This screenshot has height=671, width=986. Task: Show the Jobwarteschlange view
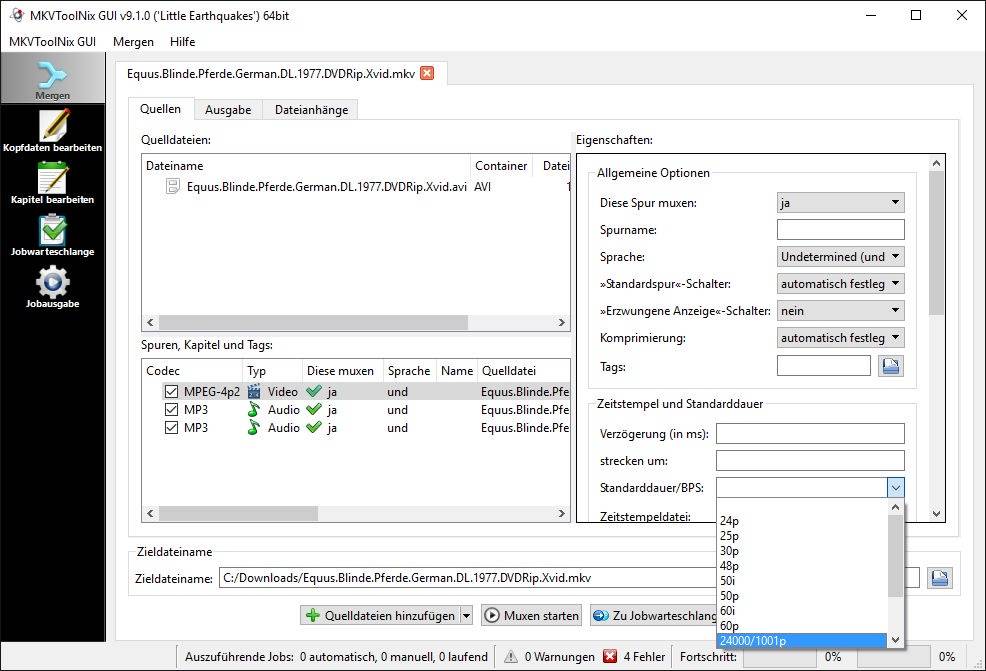click(x=52, y=234)
